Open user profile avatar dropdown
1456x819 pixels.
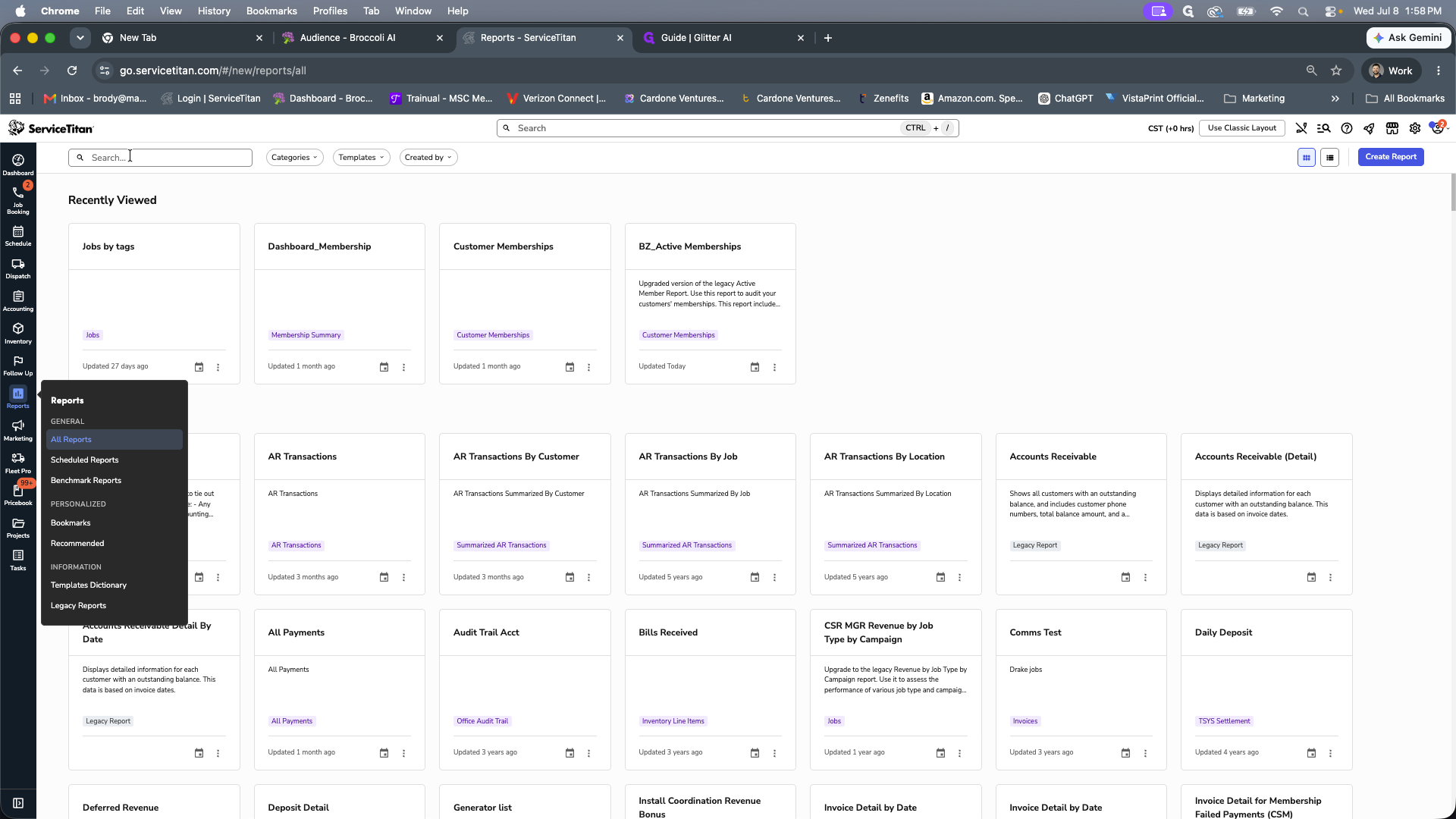click(x=1438, y=128)
